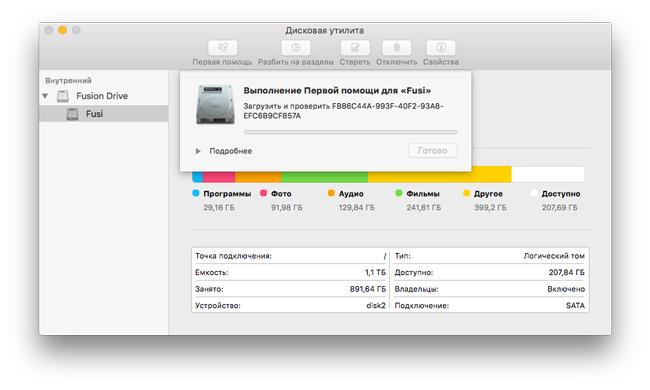Click the green Фильмы legend dot
The image size is (650, 390).
click(x=399, y=193)
